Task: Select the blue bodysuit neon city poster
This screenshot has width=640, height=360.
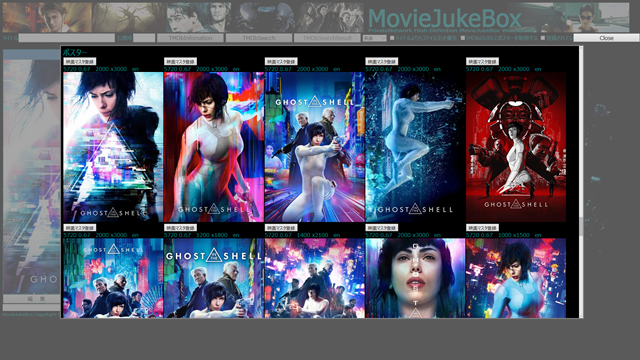Action: pyautogui.click(x=516, y=278)
